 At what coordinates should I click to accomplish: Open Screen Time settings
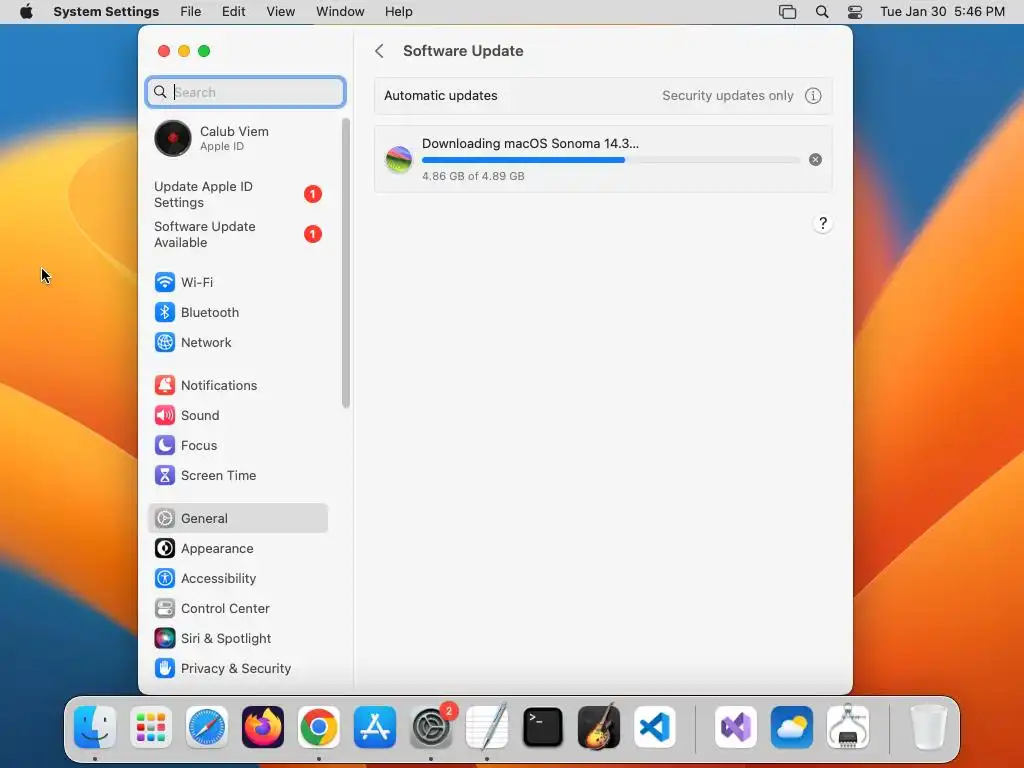(x=238, y=475)
